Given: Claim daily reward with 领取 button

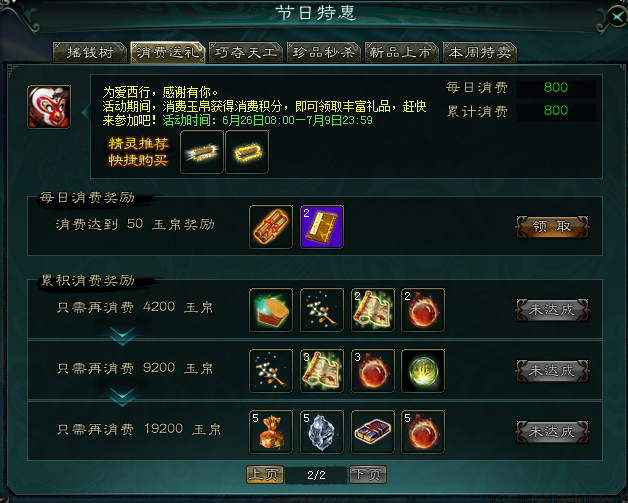Looking at the screenshot, I should pyautogui.click(x=552, y=227).
